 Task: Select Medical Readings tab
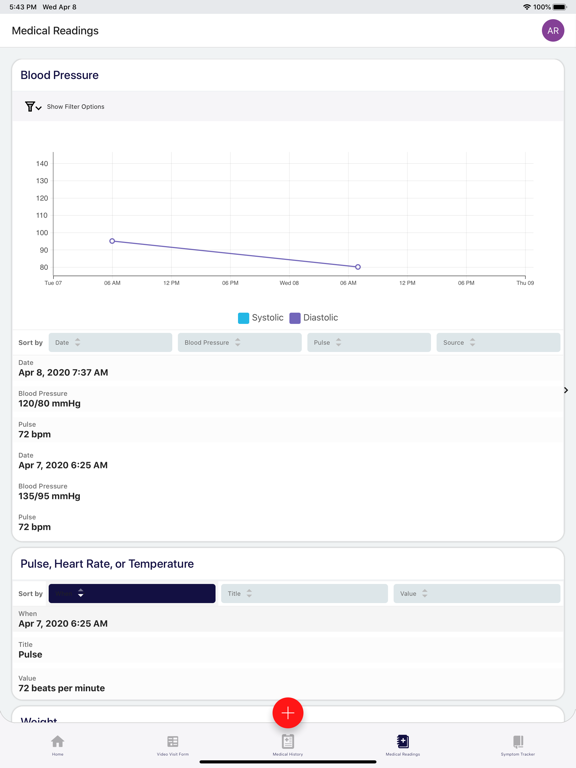point(403,745)
